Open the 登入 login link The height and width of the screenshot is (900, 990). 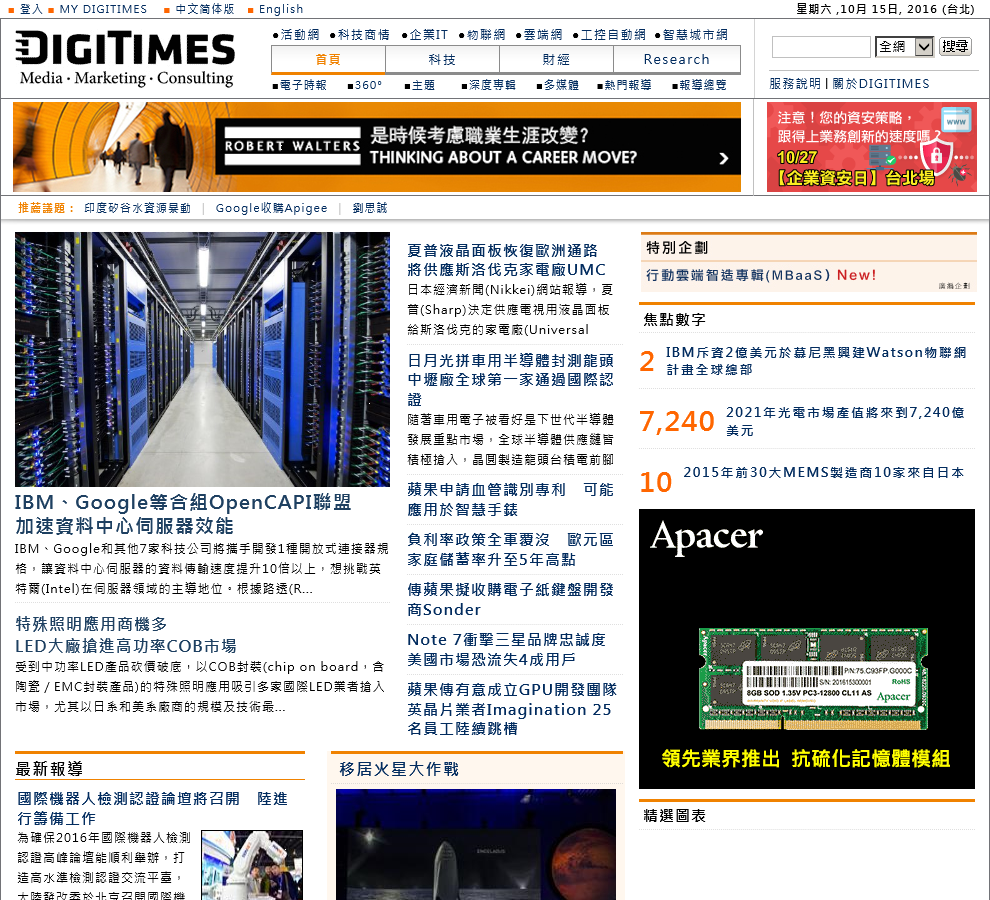(30, 9)
